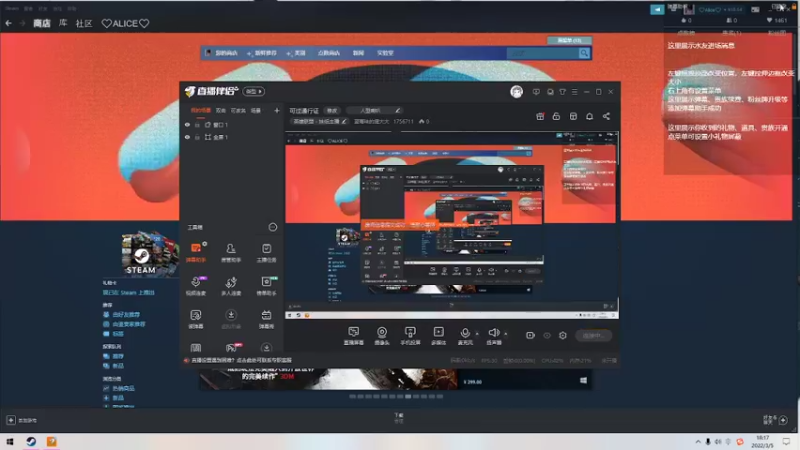This screenshot has width=800, height=450.
Task: Click the share icon above the preview
Action: [606, 117]
